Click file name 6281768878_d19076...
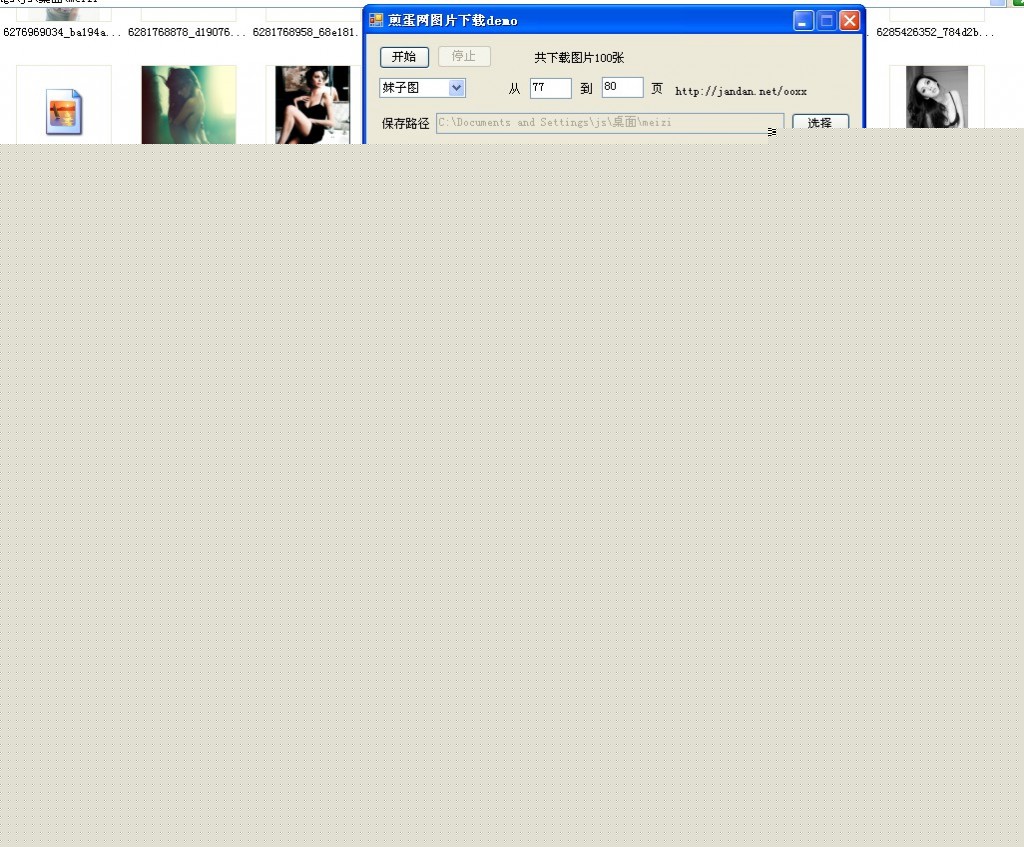Viewport: 1024px width, 847px height. pyautogui.click(x=187, y=32)
